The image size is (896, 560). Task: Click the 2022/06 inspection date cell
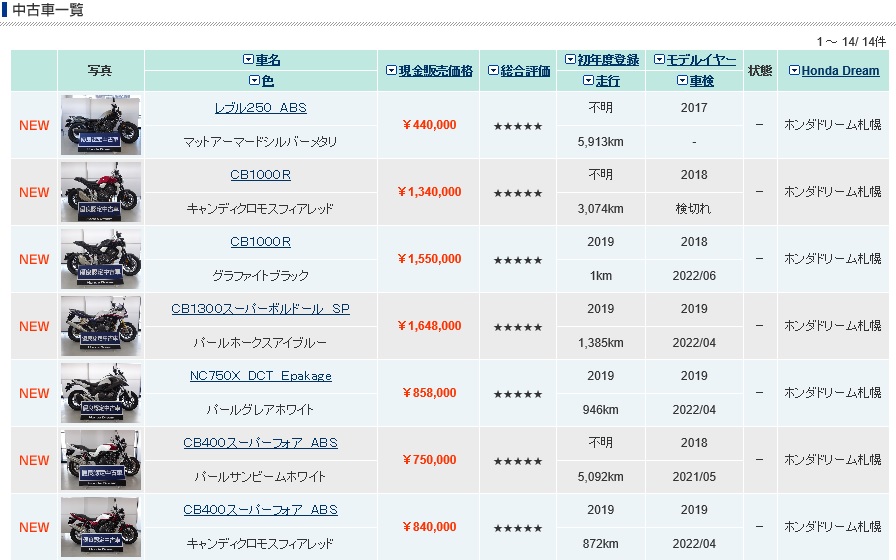[x=694, y=276]
